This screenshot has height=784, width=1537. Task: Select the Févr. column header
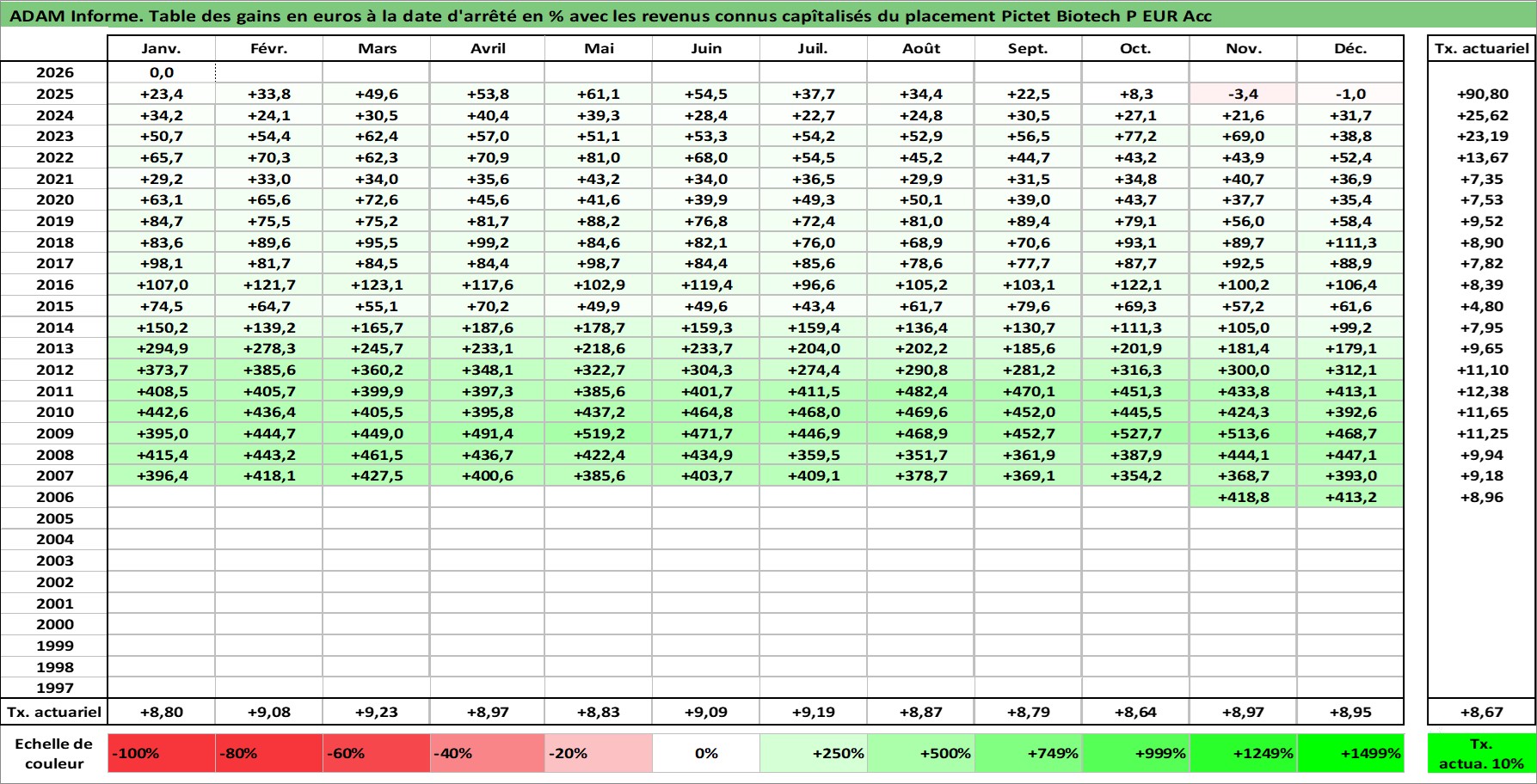point(269,48)
